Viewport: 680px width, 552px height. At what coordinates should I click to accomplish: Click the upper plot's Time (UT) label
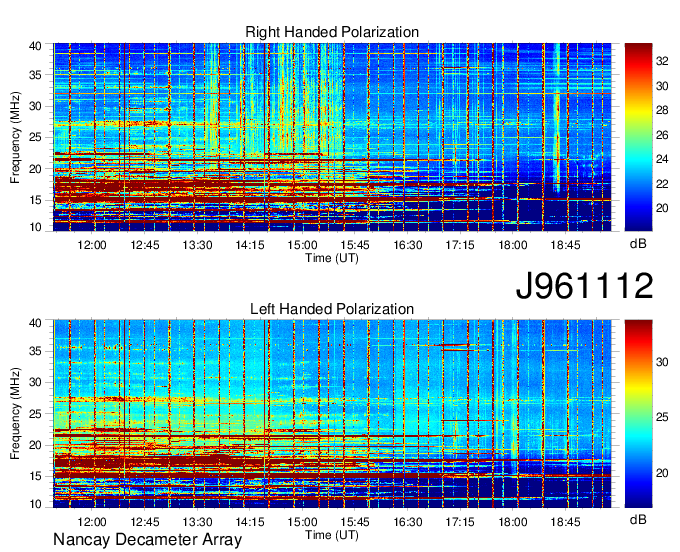(332, 258)
